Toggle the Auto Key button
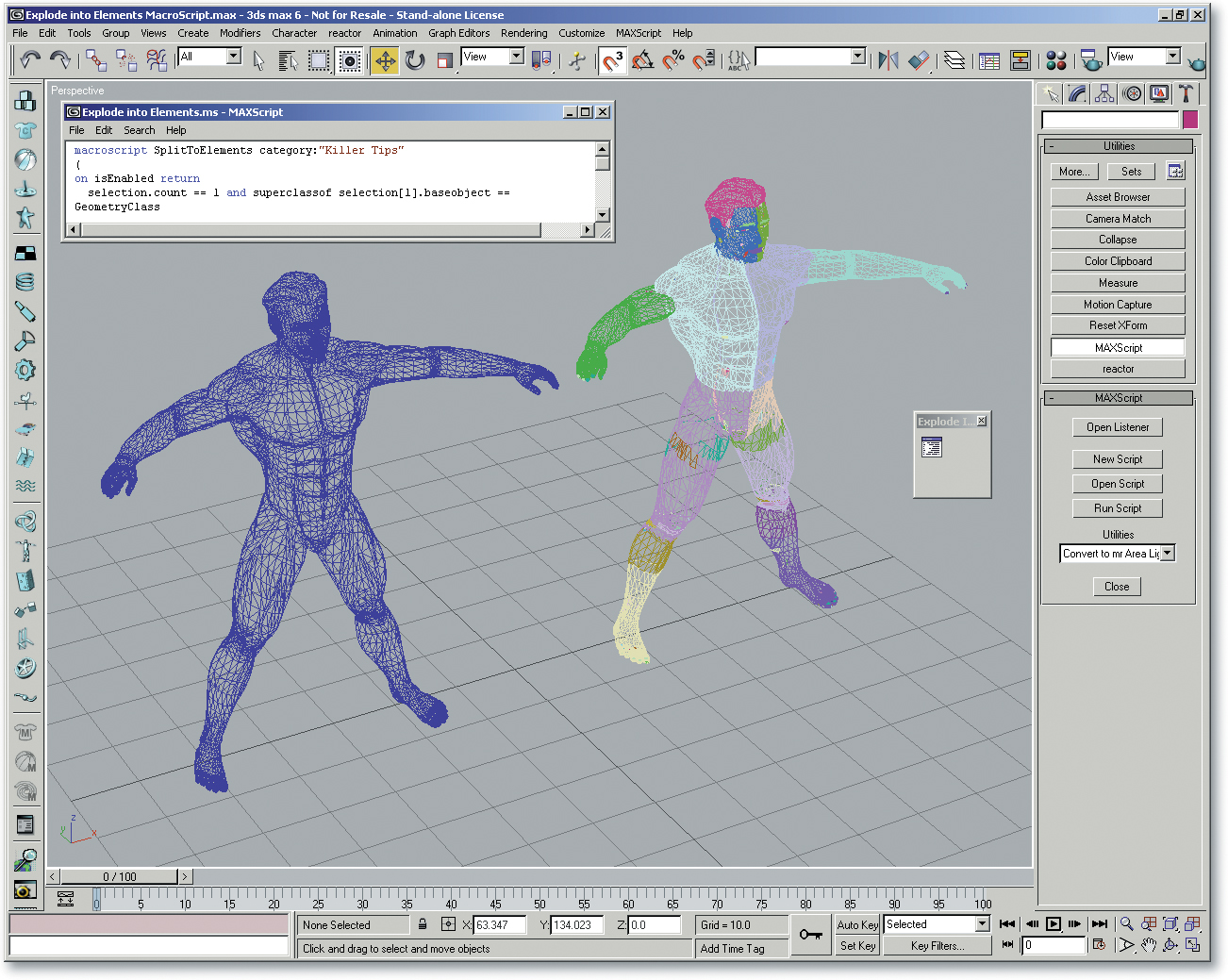The image size is (1228, 980). (857, 925)
